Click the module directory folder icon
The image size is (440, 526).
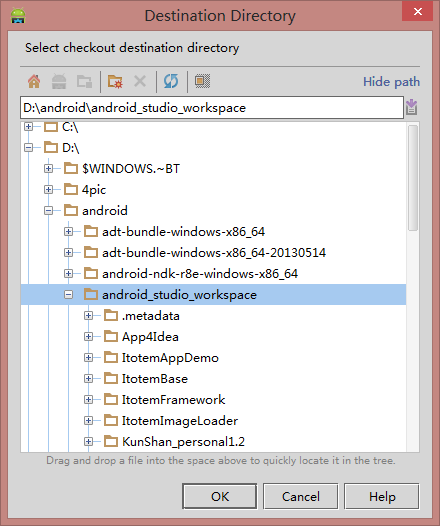(x=84, y=81)
